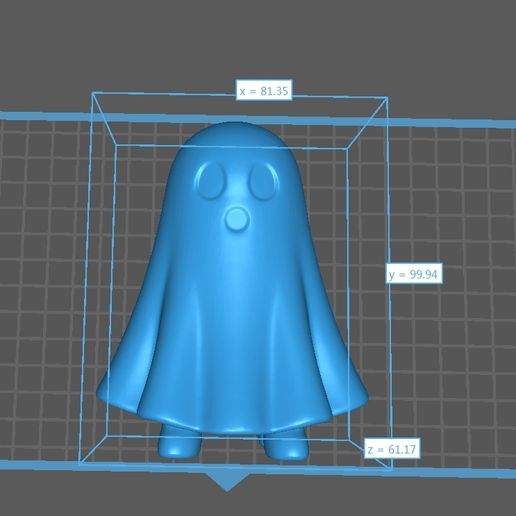
Task: Click the y = 99.94 dimension label
Action: (414, 274)
